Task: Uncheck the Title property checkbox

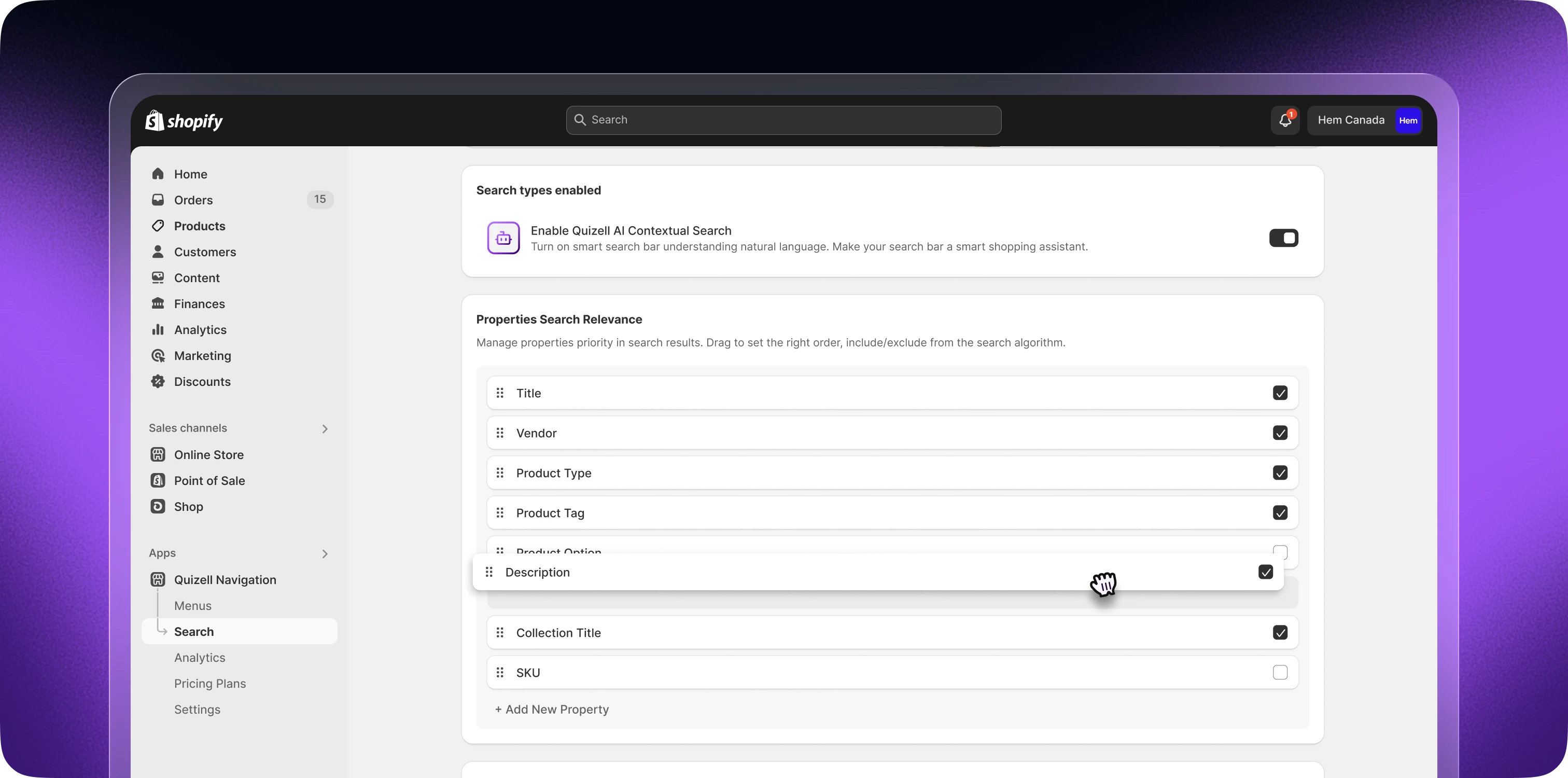Action: pyautogui.click(x=1280, y=393)
